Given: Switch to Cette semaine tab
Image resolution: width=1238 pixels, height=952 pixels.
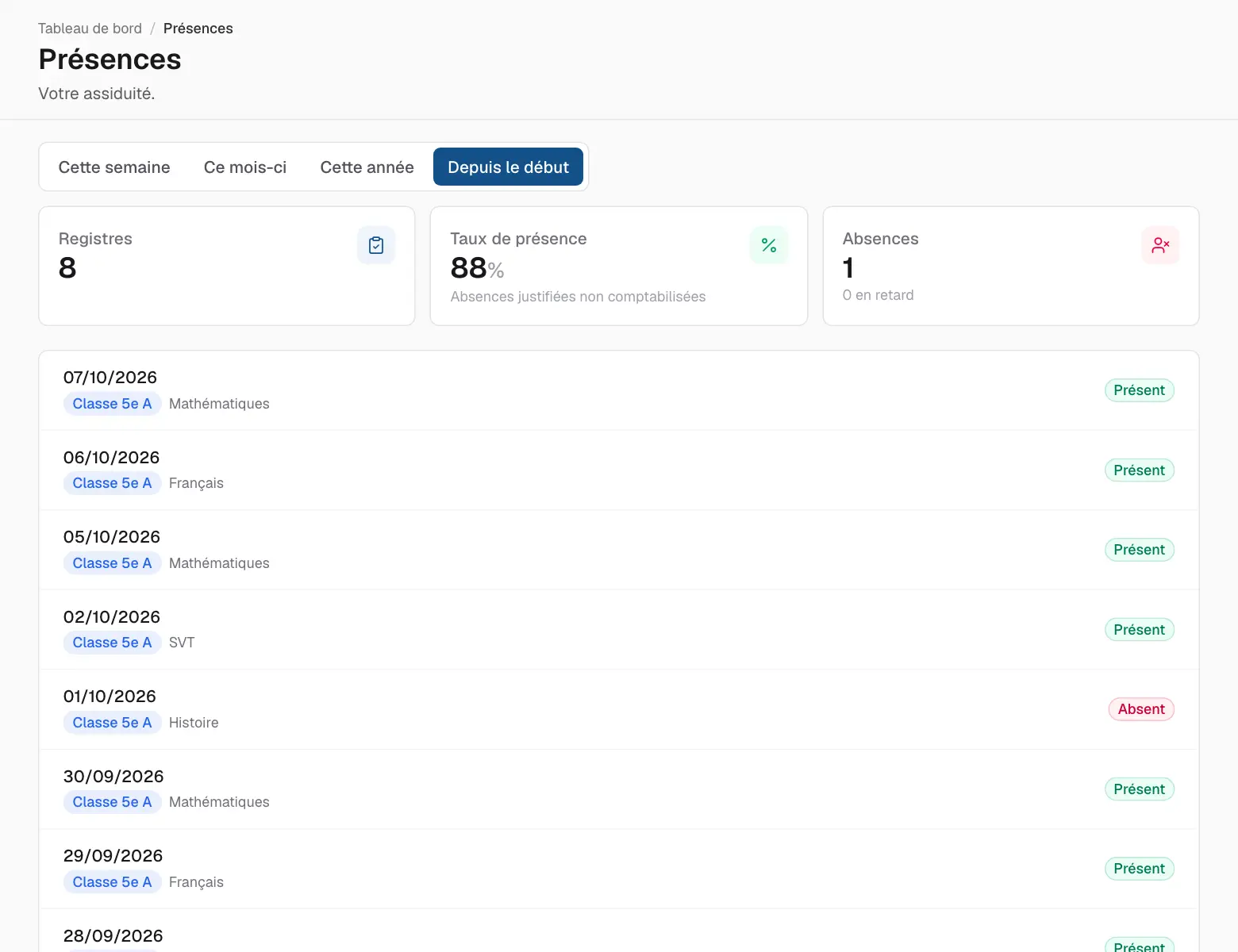Looking at the screenshot, I should [114, 167].
